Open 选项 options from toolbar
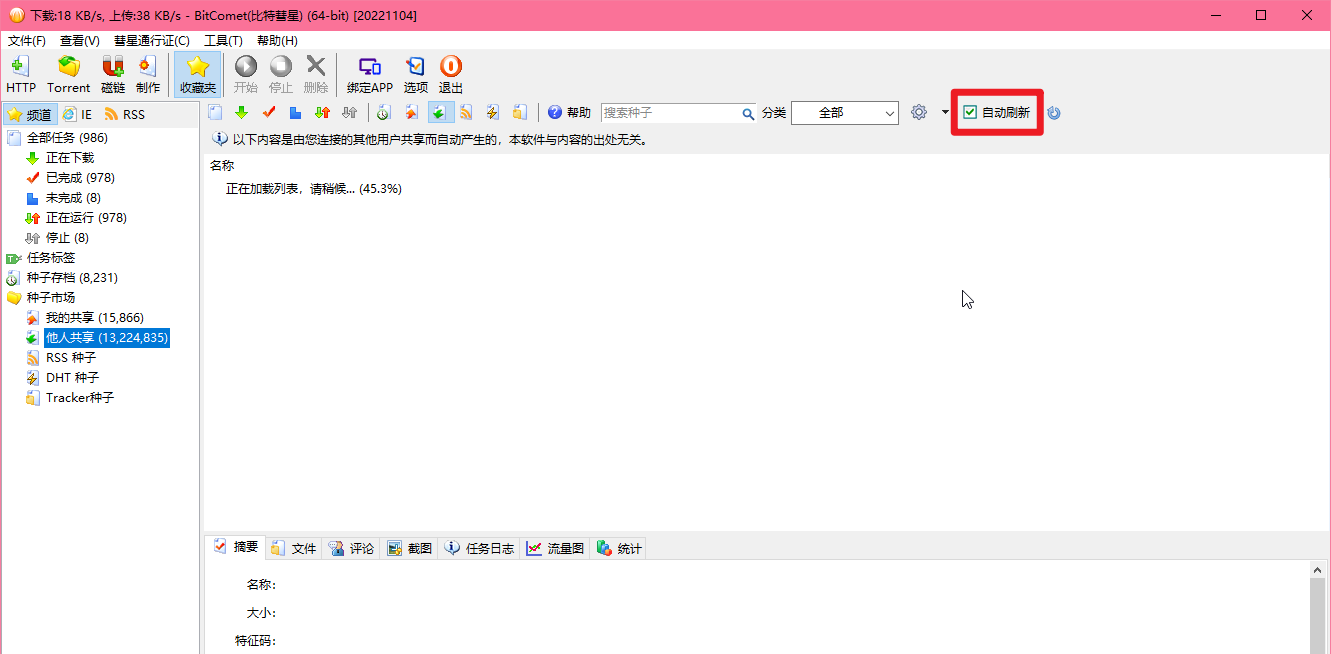Image resolution: width=1331 pixels, height=654 pixels. coord(416,75)
